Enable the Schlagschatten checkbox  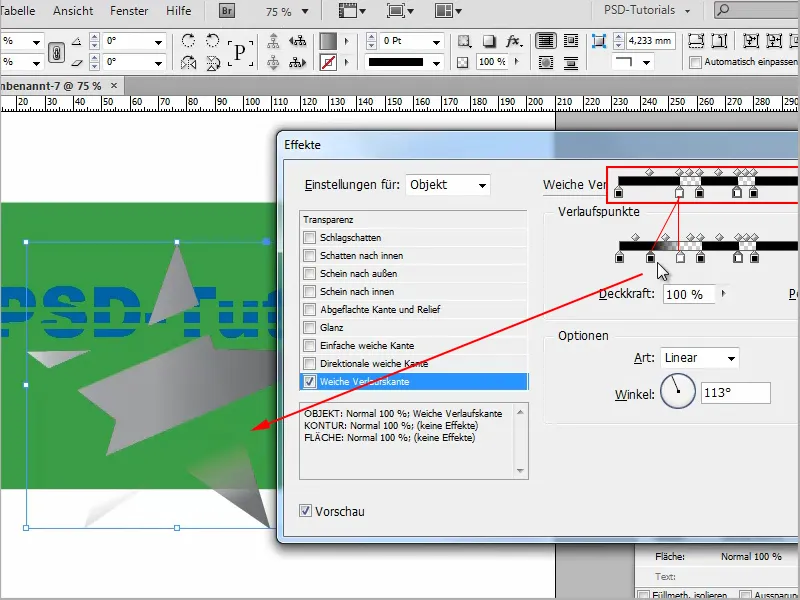pos(309,237)
